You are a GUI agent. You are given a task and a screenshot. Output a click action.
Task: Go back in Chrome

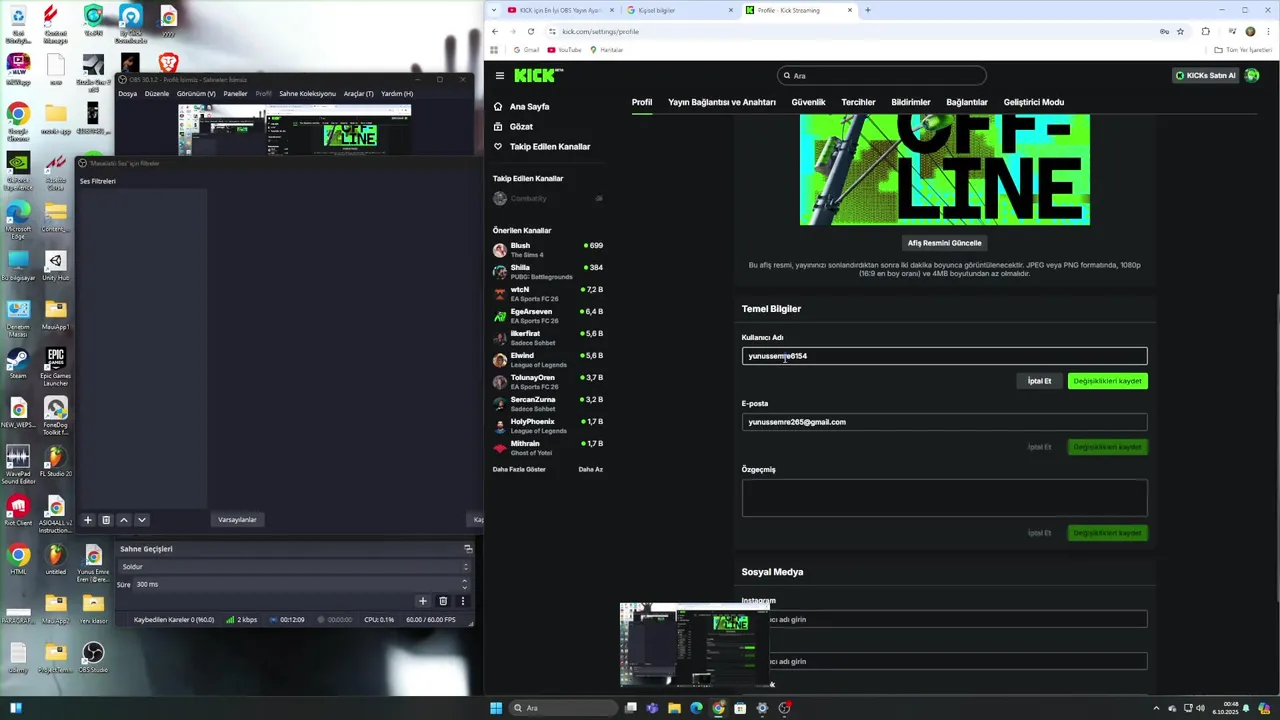pos(494,31)
